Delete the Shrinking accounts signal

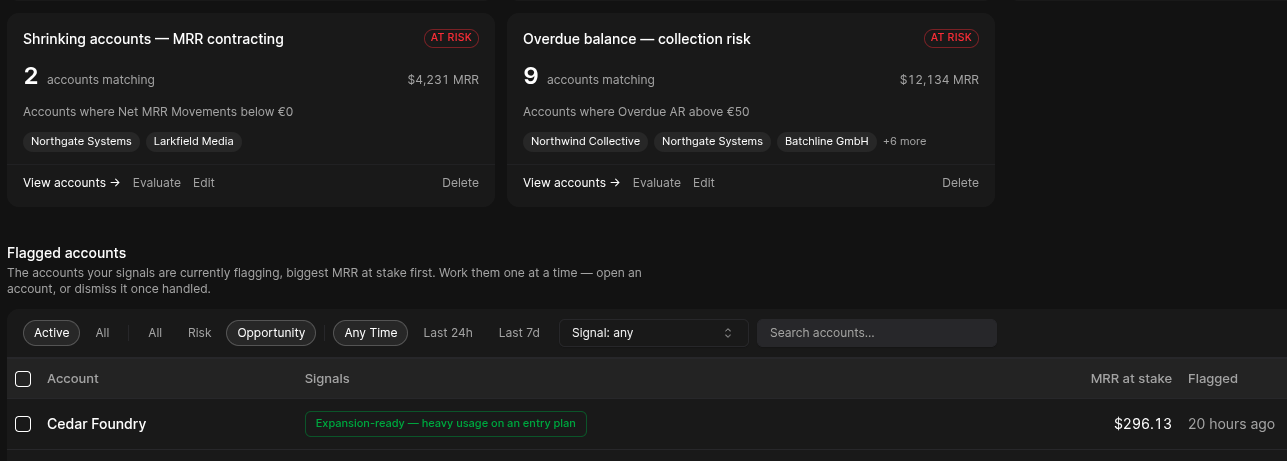point(461,183)
